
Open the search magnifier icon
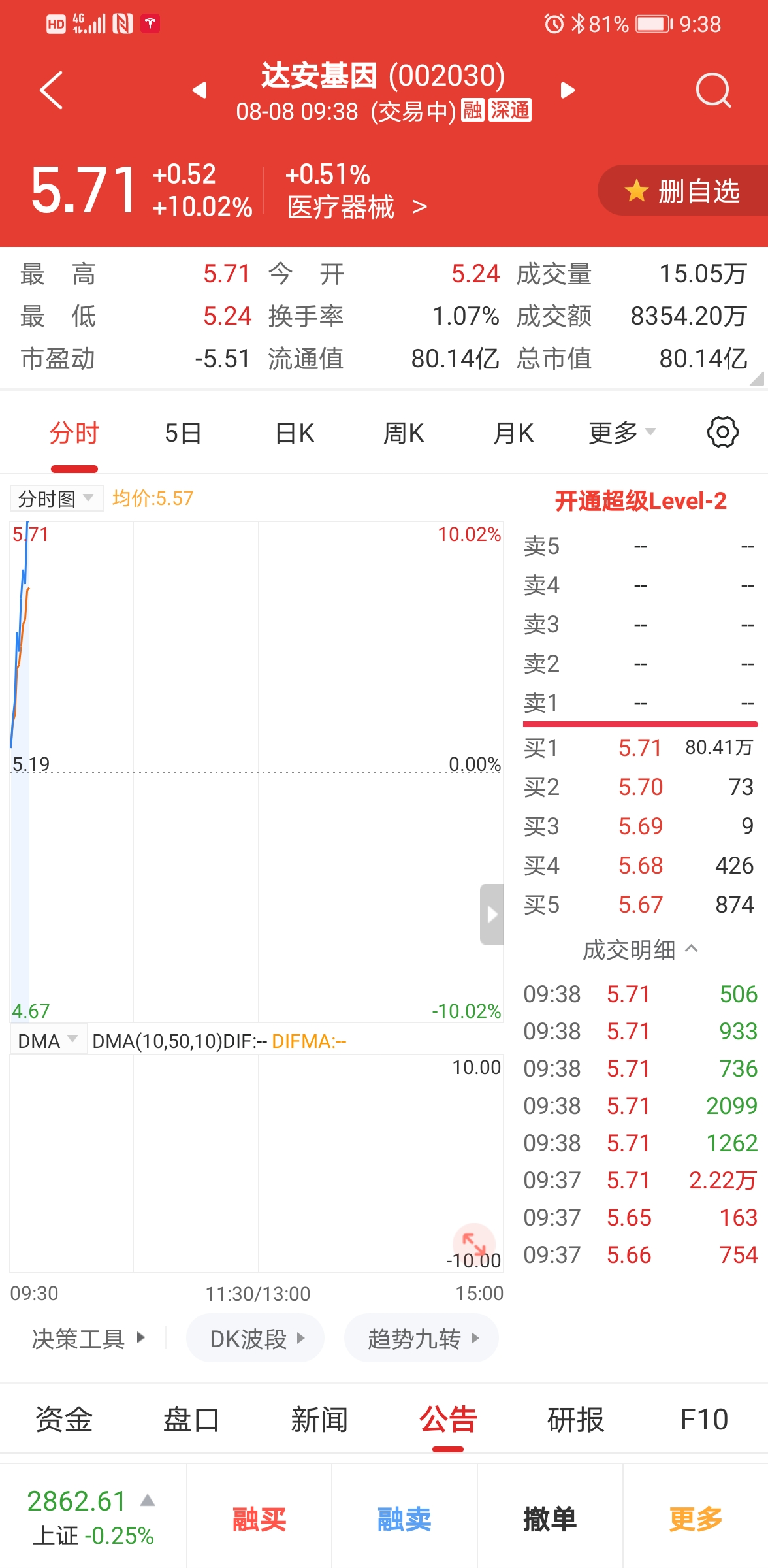[712, 90]
